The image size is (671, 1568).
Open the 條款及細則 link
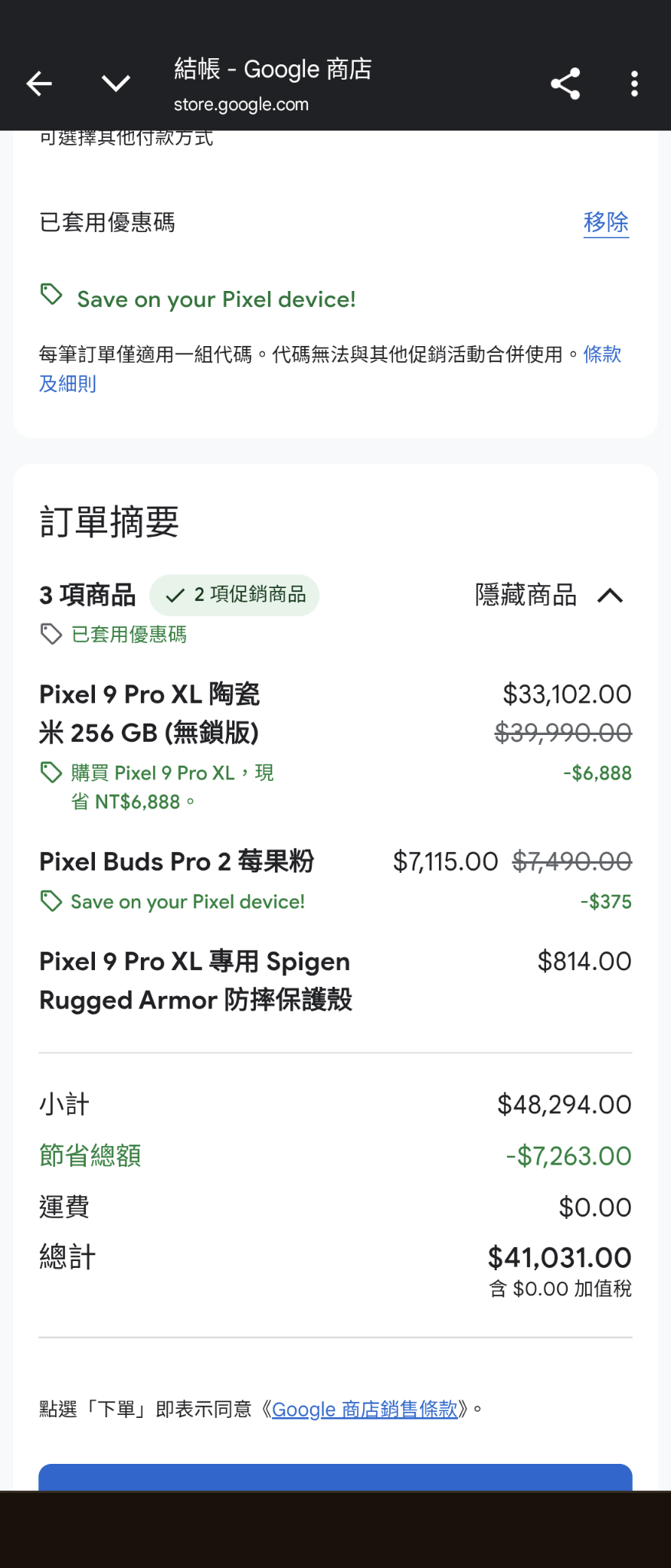pos(331,369)
